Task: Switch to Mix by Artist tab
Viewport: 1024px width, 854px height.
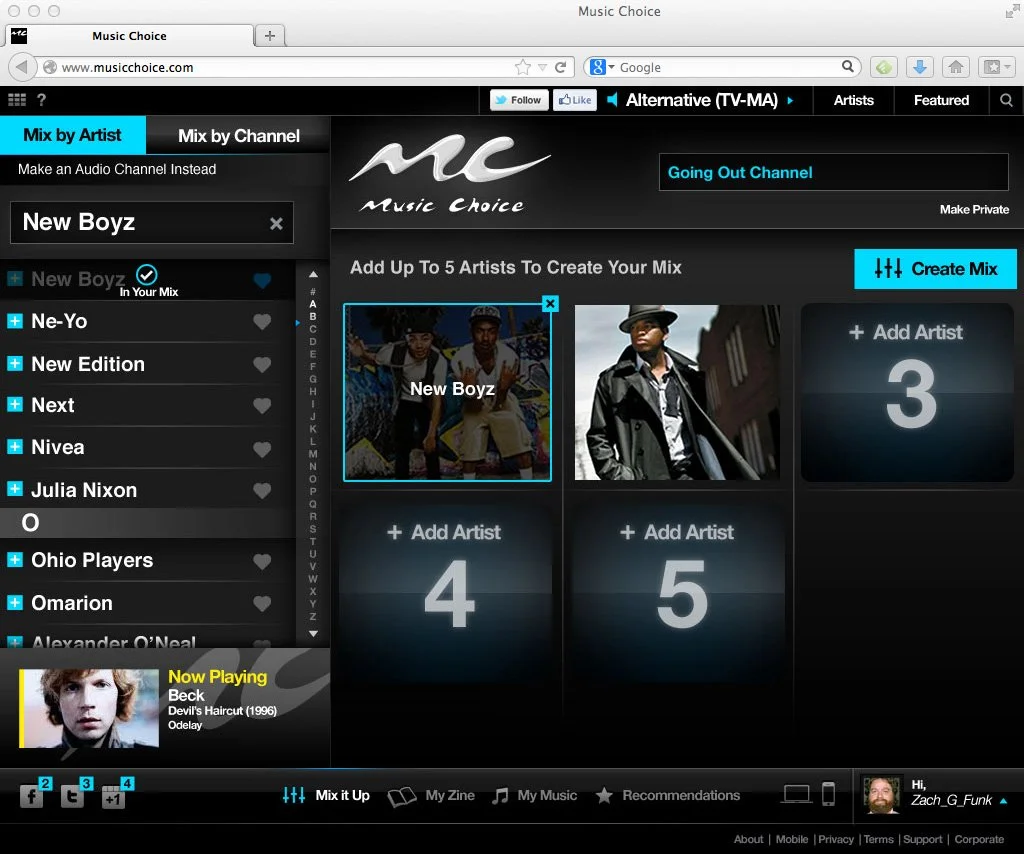Action: tap(72, 135)
